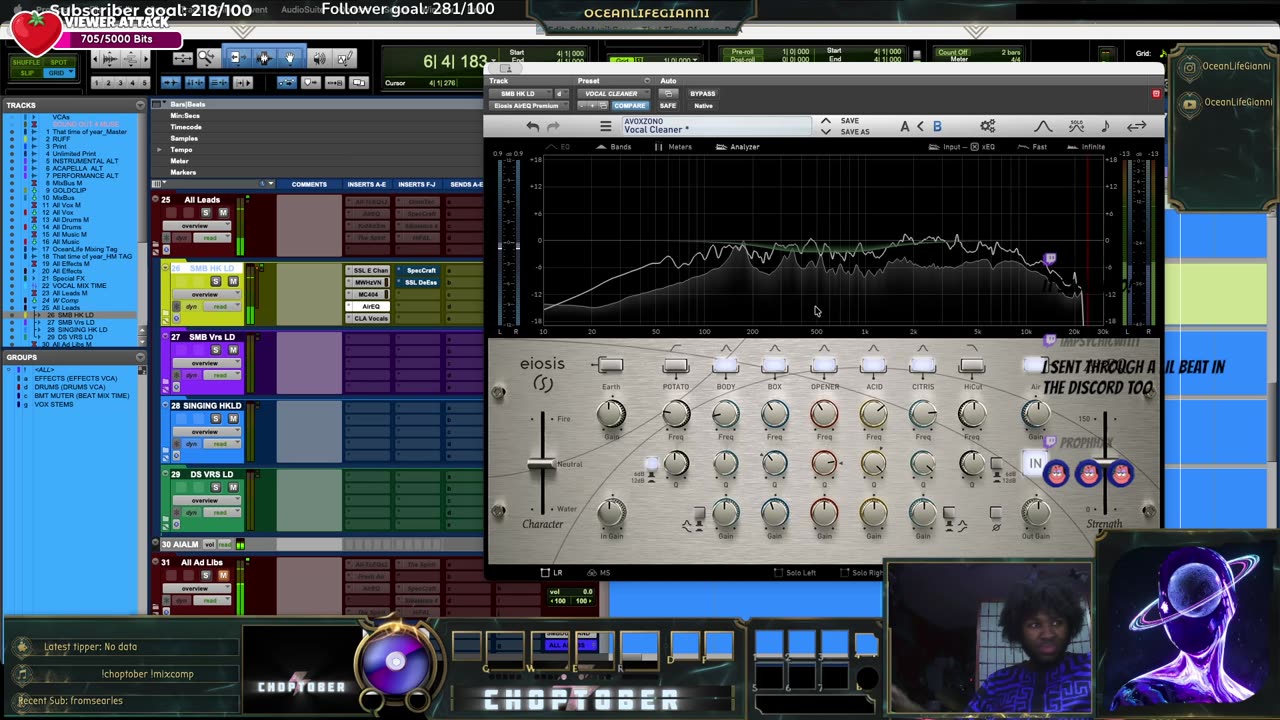Toggle the Earth band switch
This screenshot has height=720, width=1280.
[x=610, y=365]
